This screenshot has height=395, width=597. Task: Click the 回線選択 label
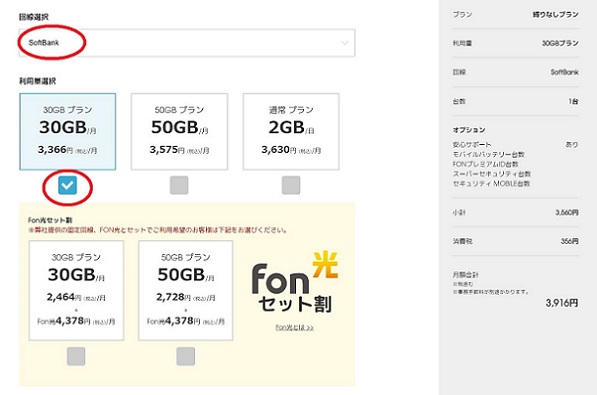34,17
